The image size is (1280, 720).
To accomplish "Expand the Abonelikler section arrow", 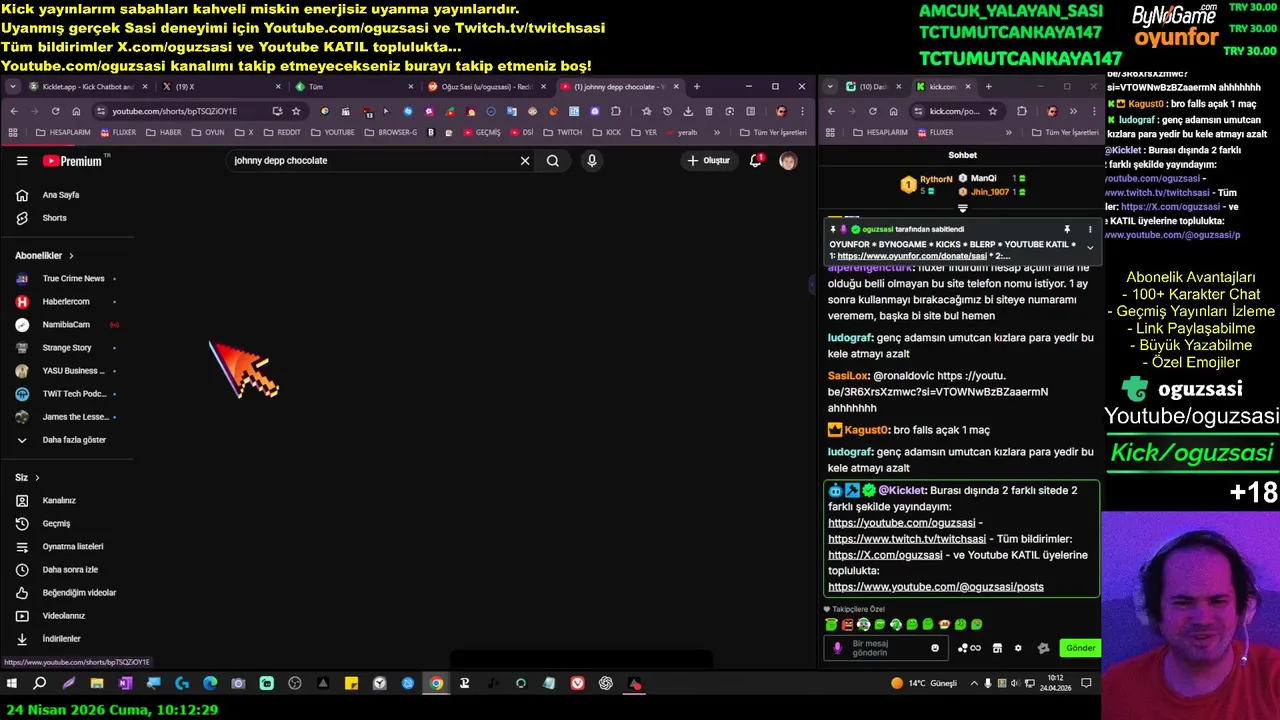I will pos(71,256).
